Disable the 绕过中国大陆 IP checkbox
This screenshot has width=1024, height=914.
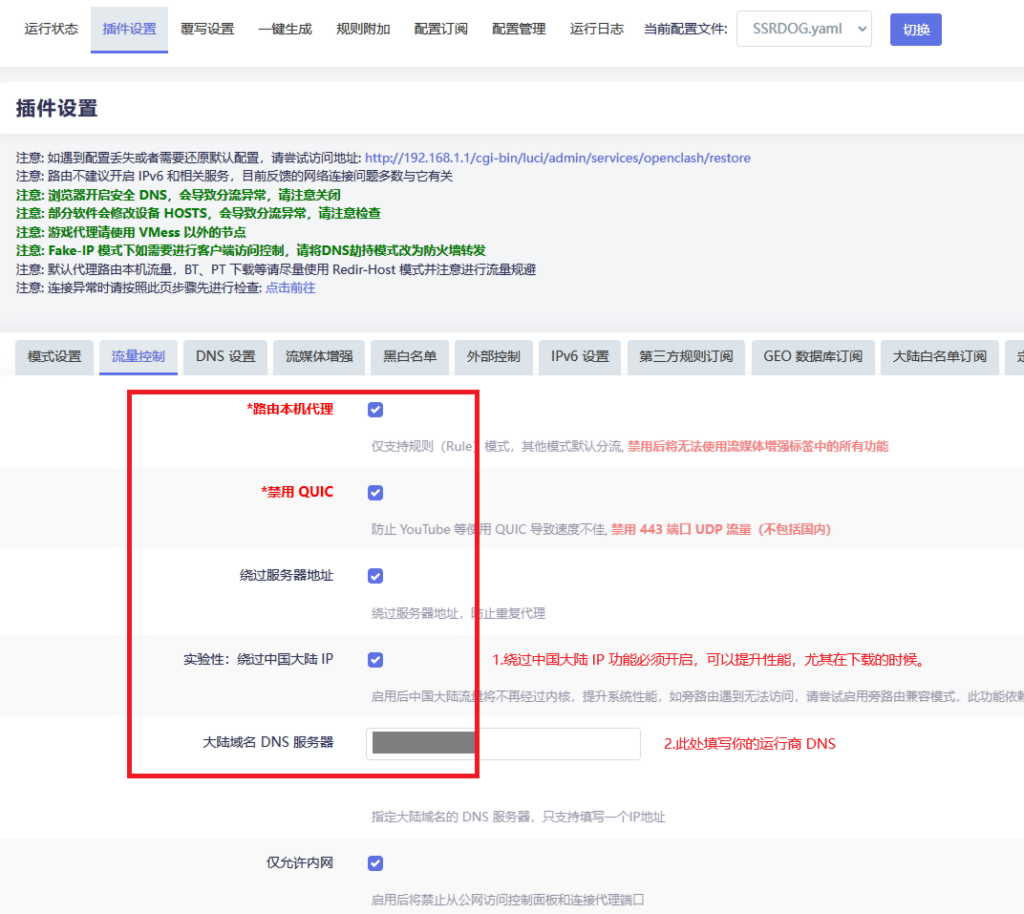(x=376, y=660)
